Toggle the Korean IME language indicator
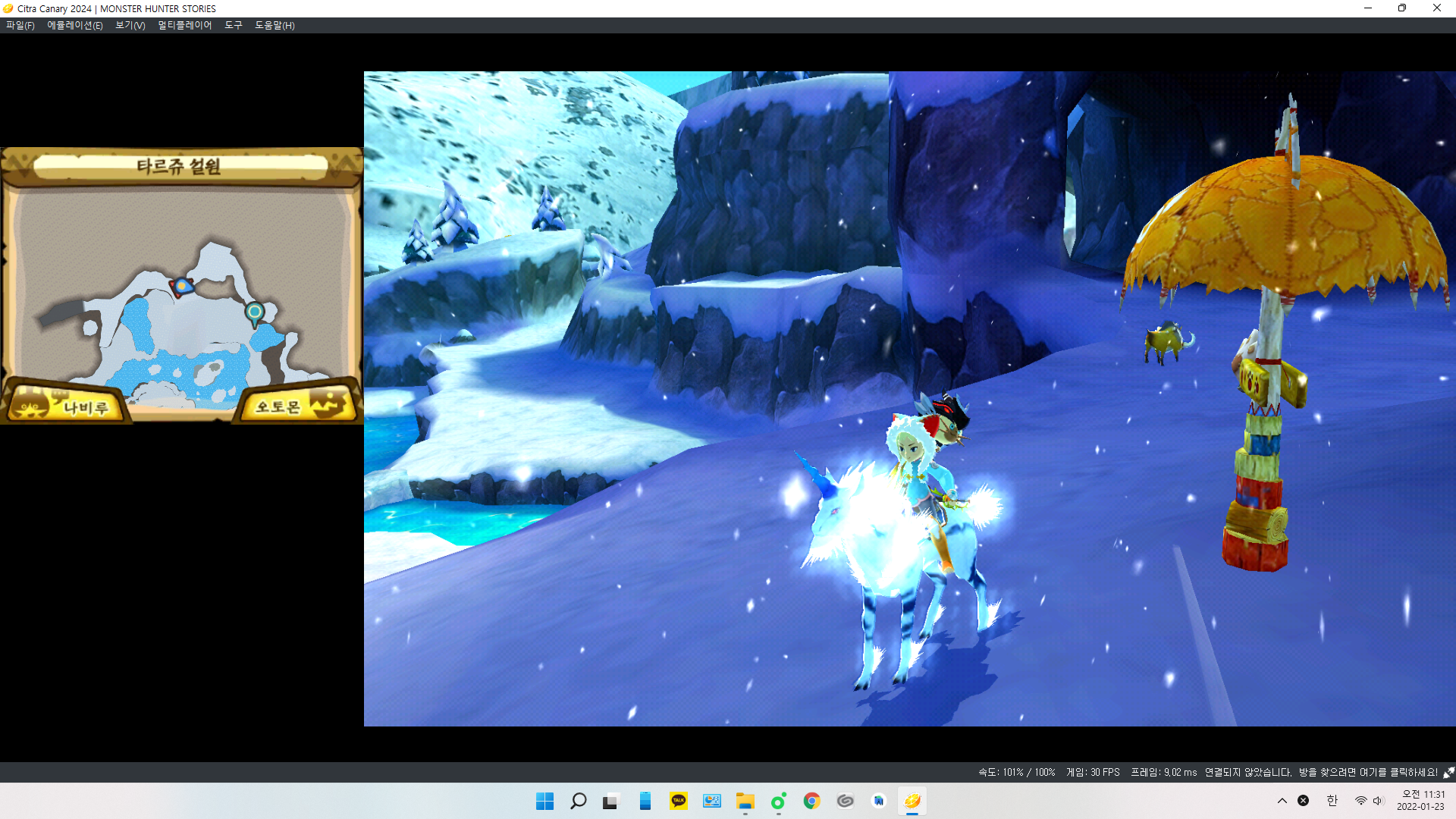This screenshot has height=819, width=1456. point(1332,801)
